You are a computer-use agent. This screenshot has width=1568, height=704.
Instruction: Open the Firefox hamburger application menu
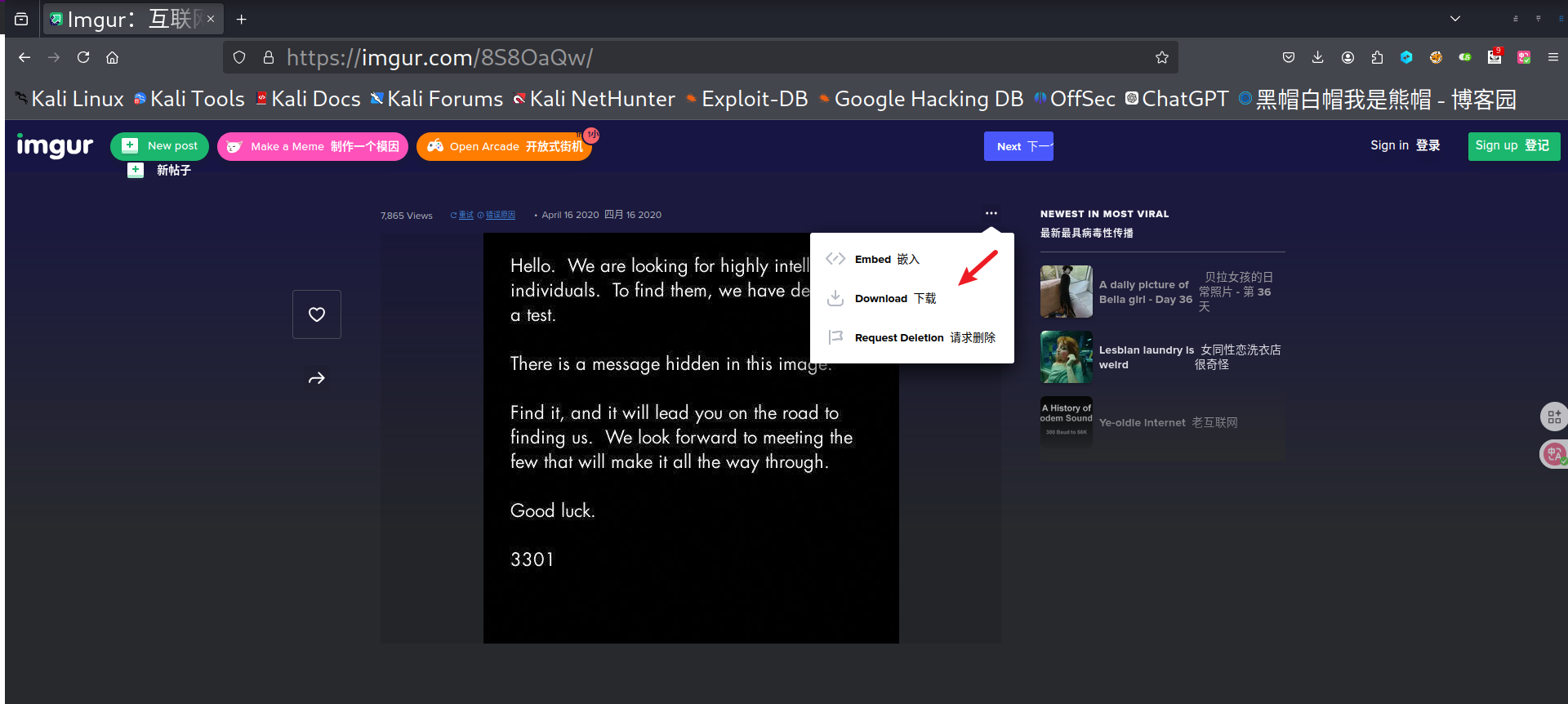pyautogui.click(x=1552, y=58)
